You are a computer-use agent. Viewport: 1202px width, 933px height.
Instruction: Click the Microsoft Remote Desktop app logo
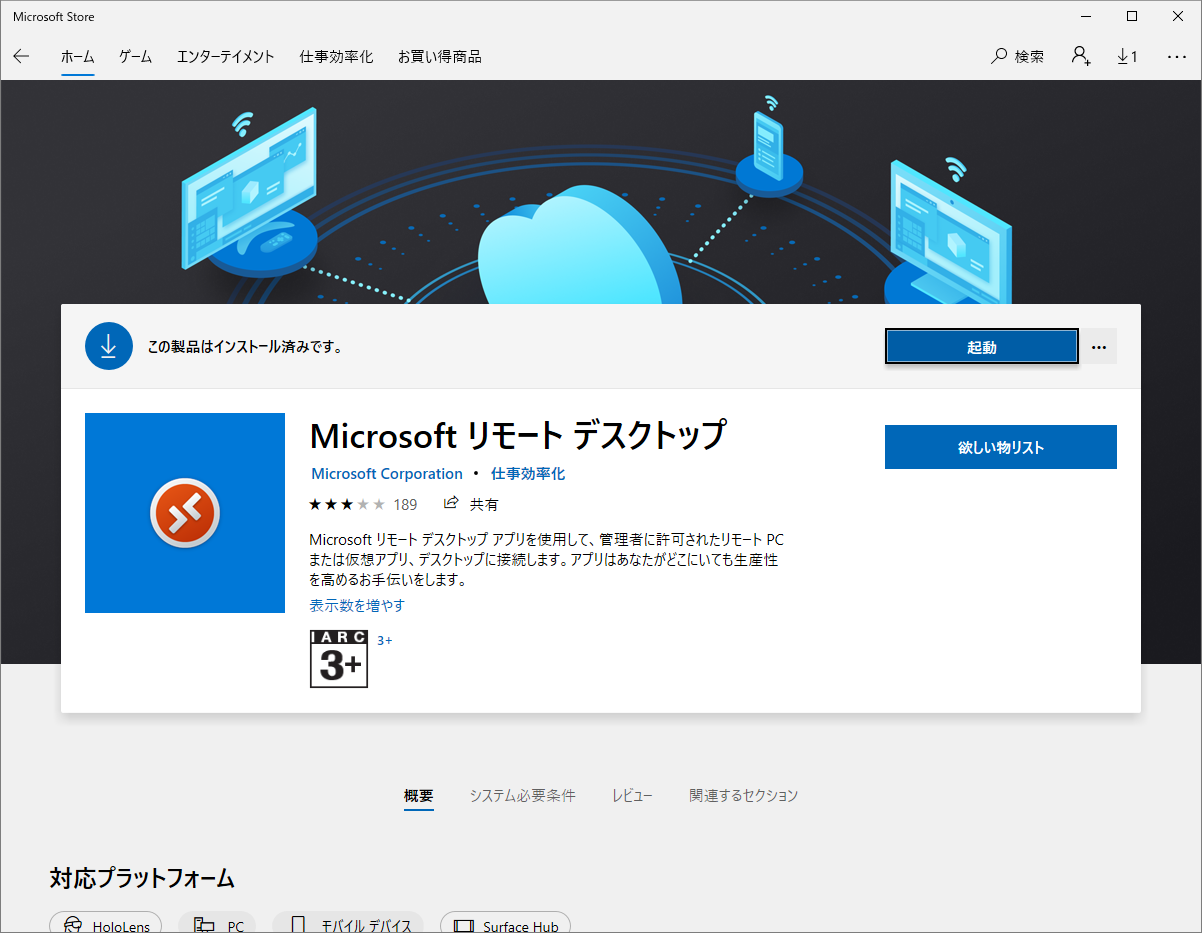[185, 513]
